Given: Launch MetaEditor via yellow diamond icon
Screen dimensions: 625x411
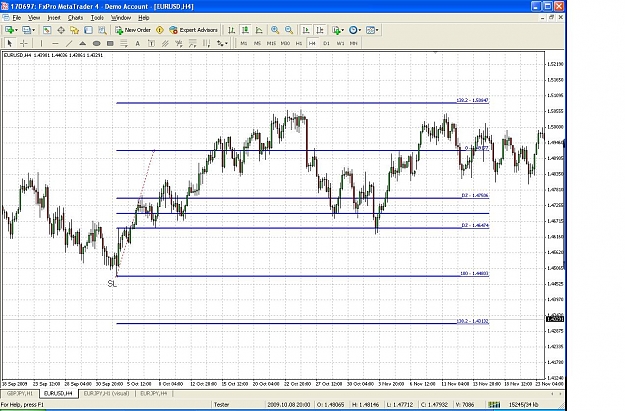Looking at the screenshot, I should tap(160, 30).
